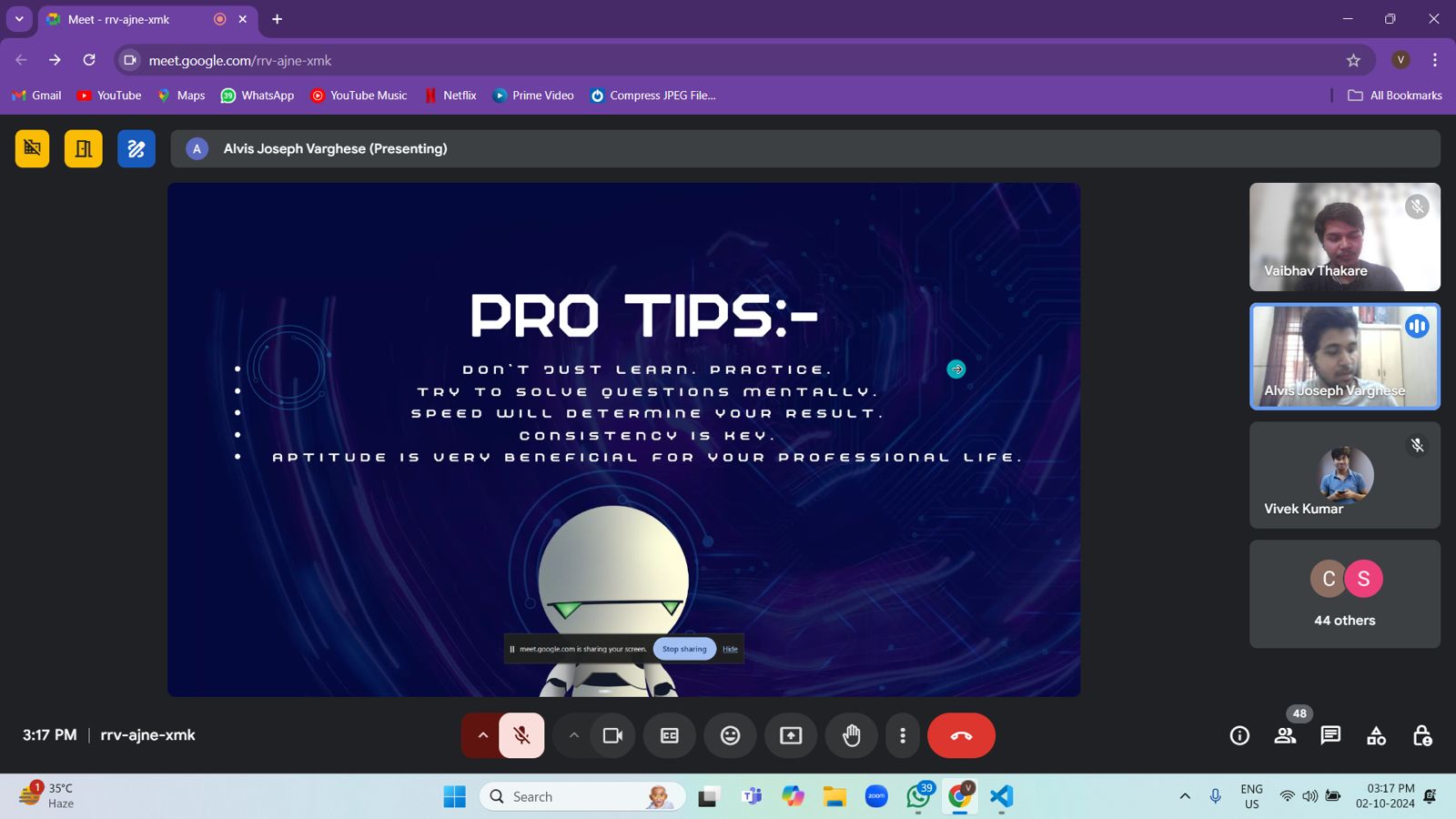Toggle the camera on or off
Image resolution: width=1456 pixels, height=819 pixels.
(612, 735)
